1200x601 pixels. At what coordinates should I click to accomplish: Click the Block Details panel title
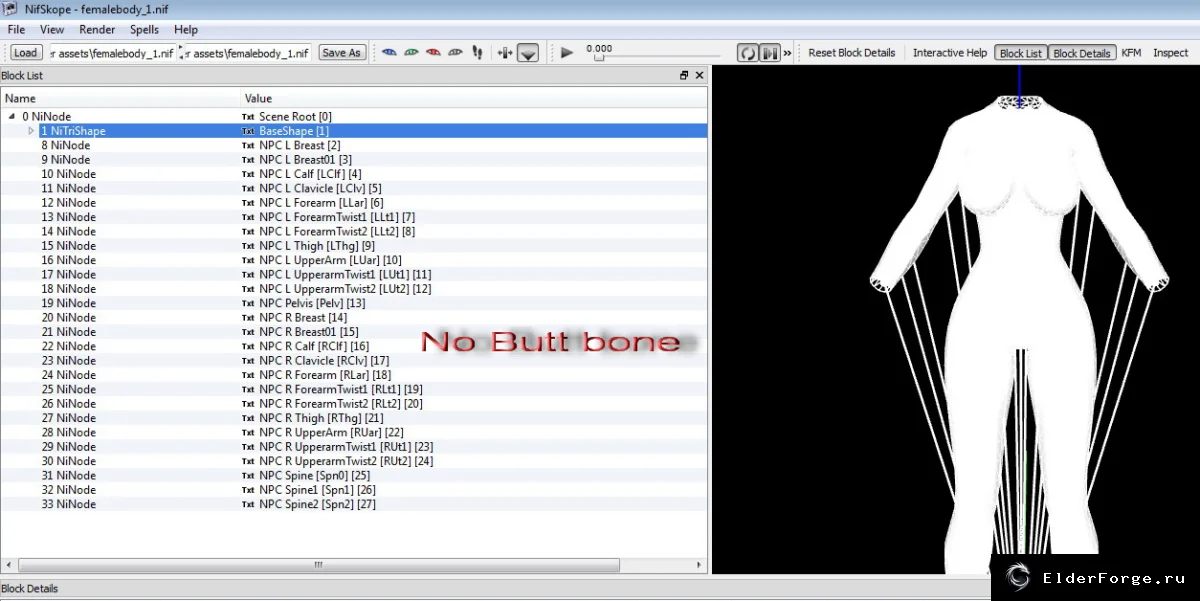click(29, 589)
